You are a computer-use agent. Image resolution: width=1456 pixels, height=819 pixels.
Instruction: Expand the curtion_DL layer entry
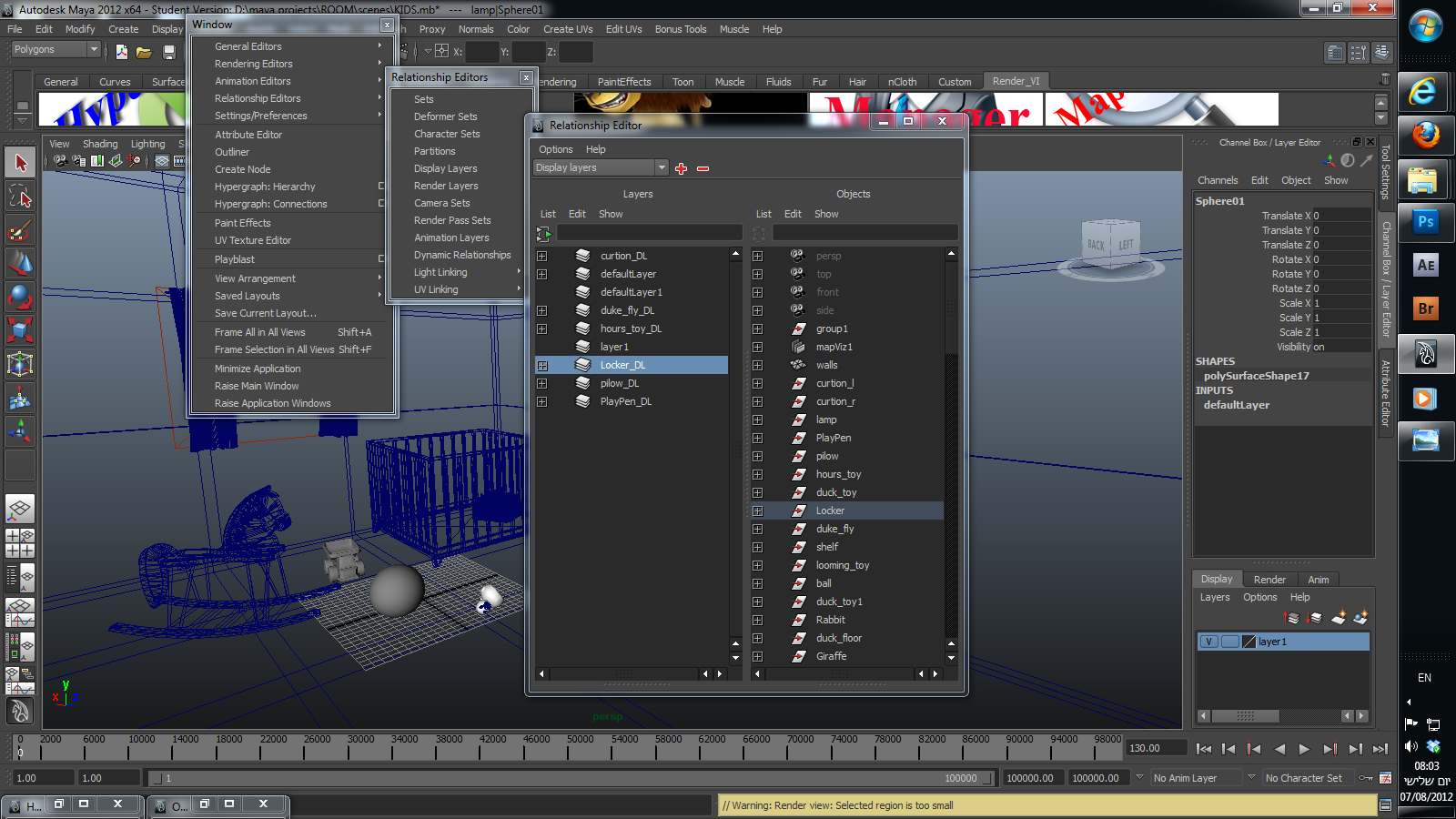pos(542,256)
